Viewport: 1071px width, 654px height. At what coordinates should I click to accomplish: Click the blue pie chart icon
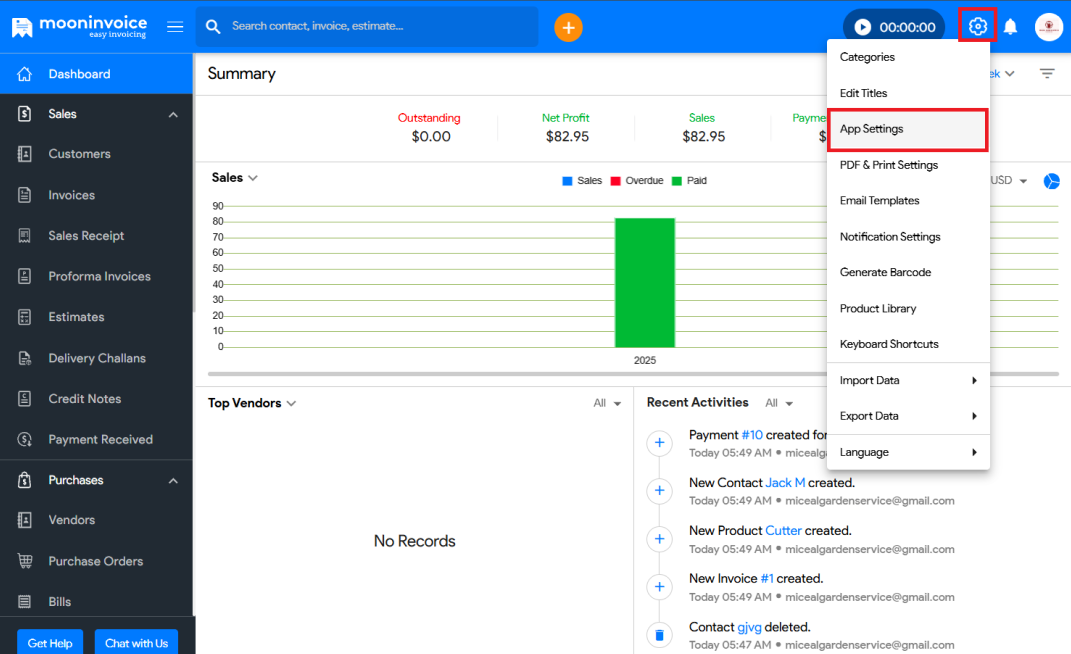1051,181
